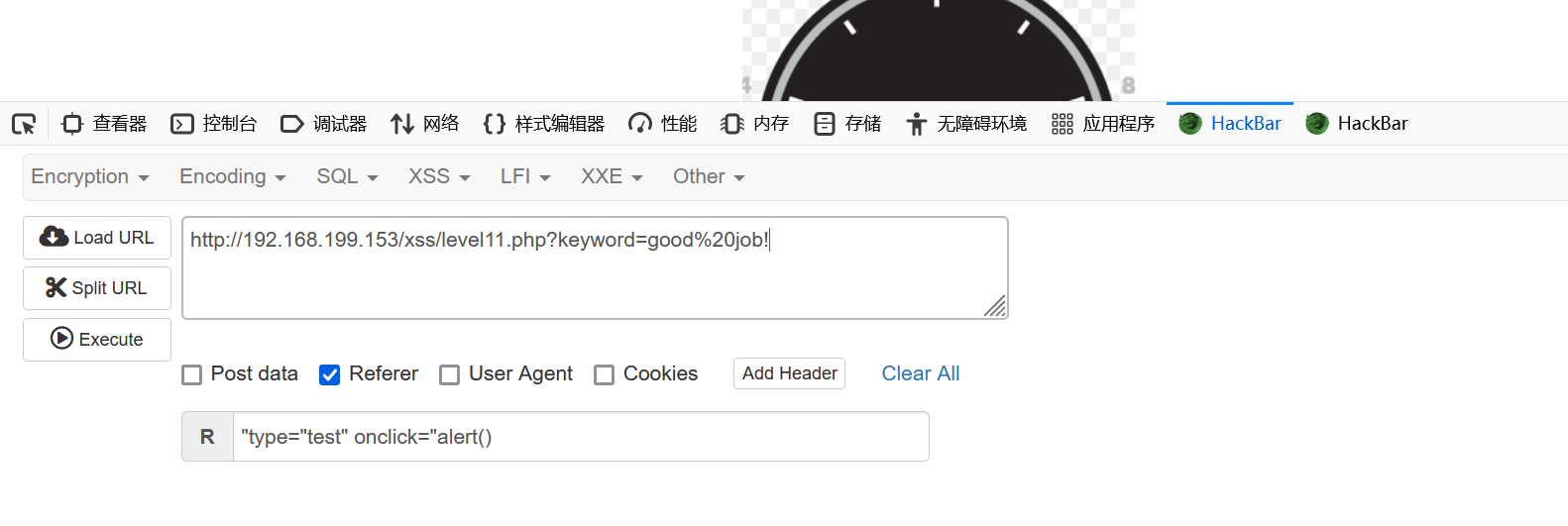Expand the XSS dropdown menu
This screenshot has height=526, width=1568.
click(x=439, y=176)
